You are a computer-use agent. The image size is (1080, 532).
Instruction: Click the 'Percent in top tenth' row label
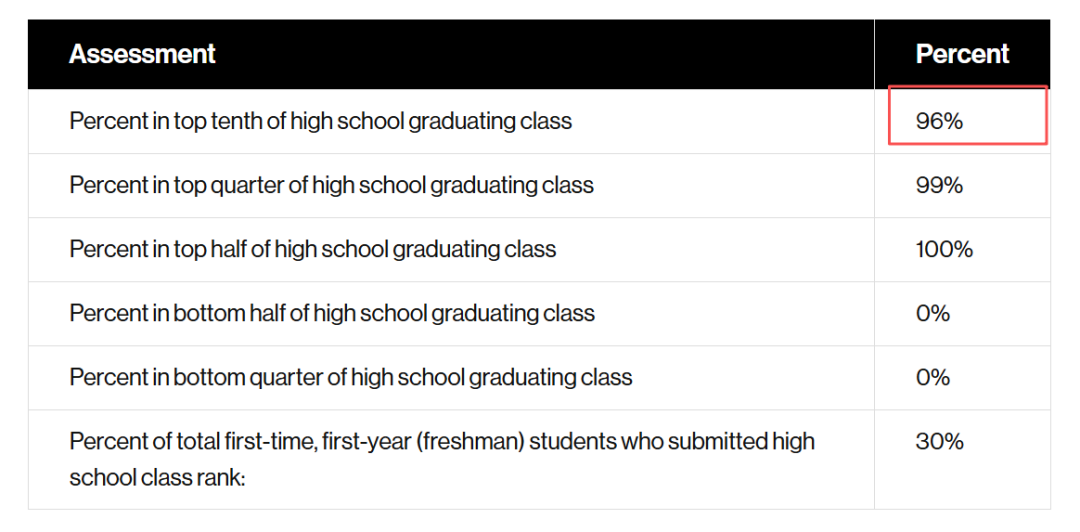320,121
